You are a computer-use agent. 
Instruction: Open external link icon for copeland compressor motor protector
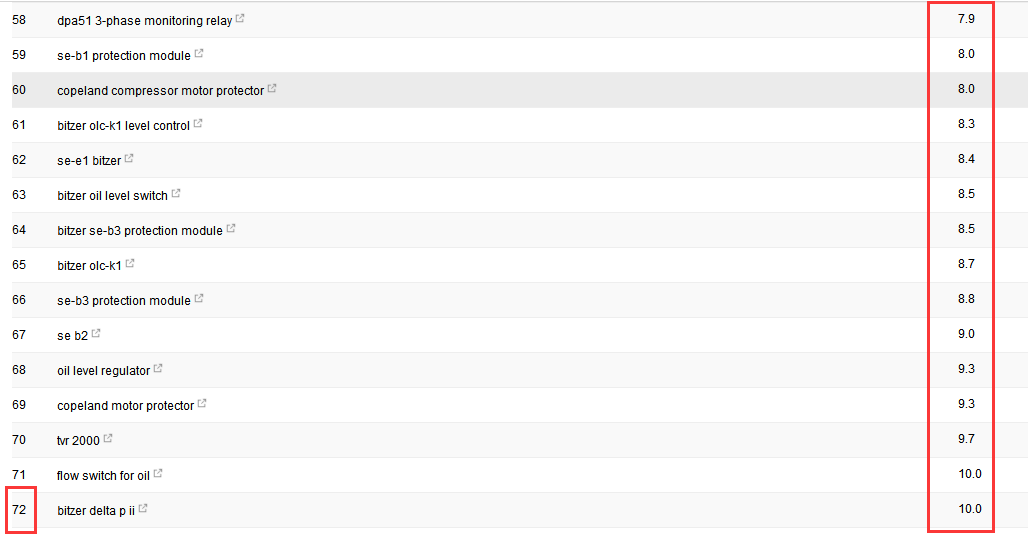click(x=272, y=89)
